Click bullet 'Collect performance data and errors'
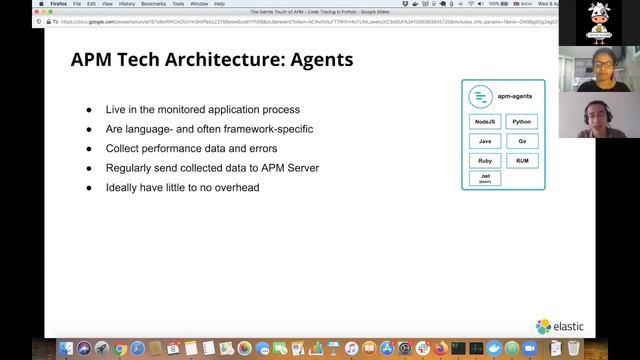This screenshot has height=360, width=640. [x=191, y=149]
